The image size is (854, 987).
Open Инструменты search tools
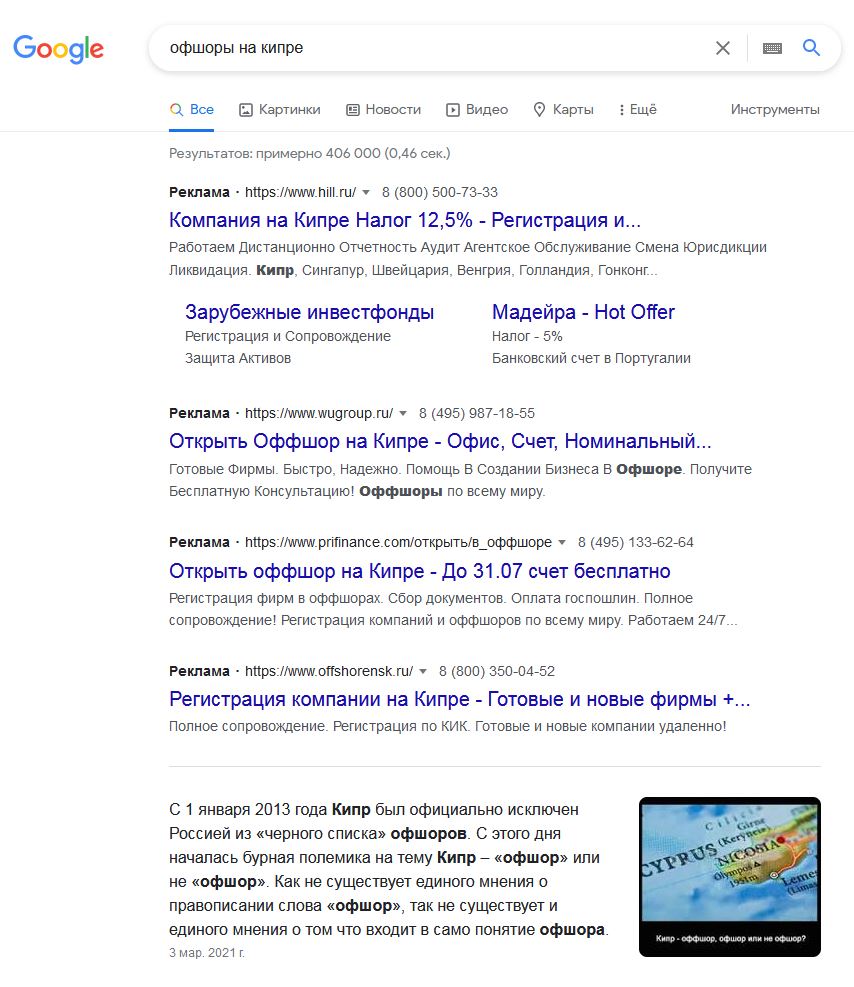(x=775, y=110)
